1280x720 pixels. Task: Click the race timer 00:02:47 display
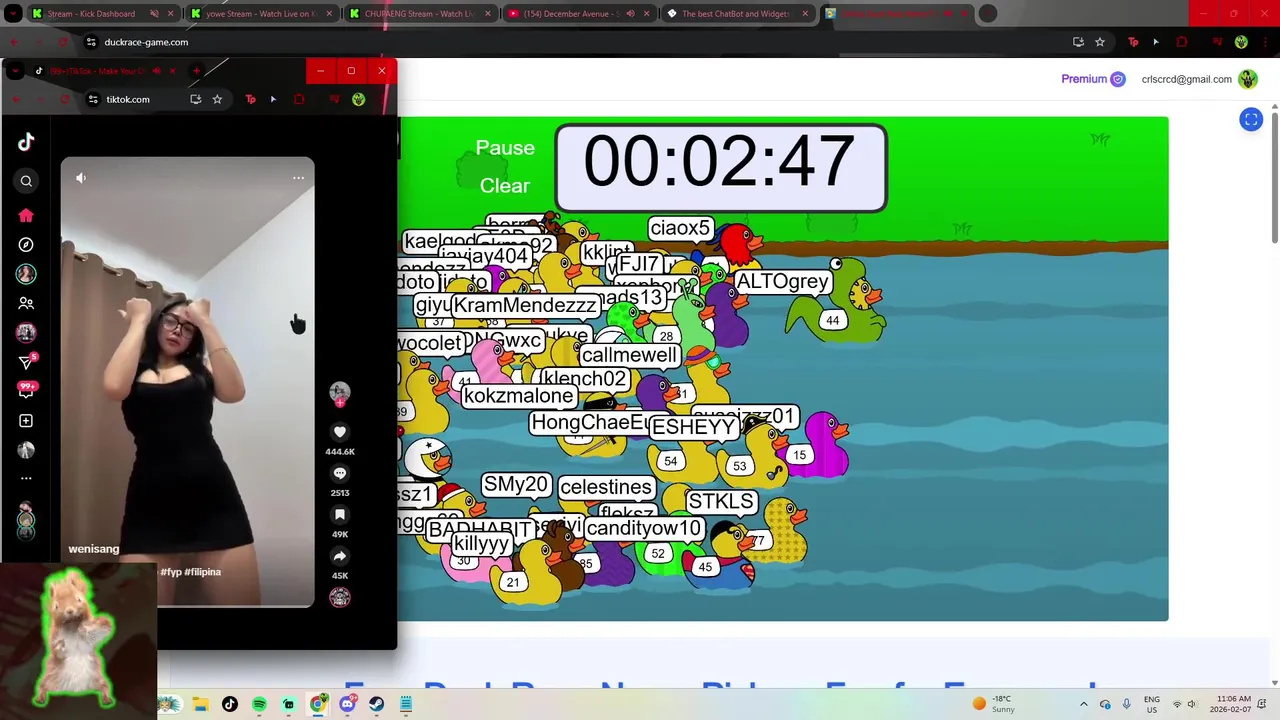(720, 167)
